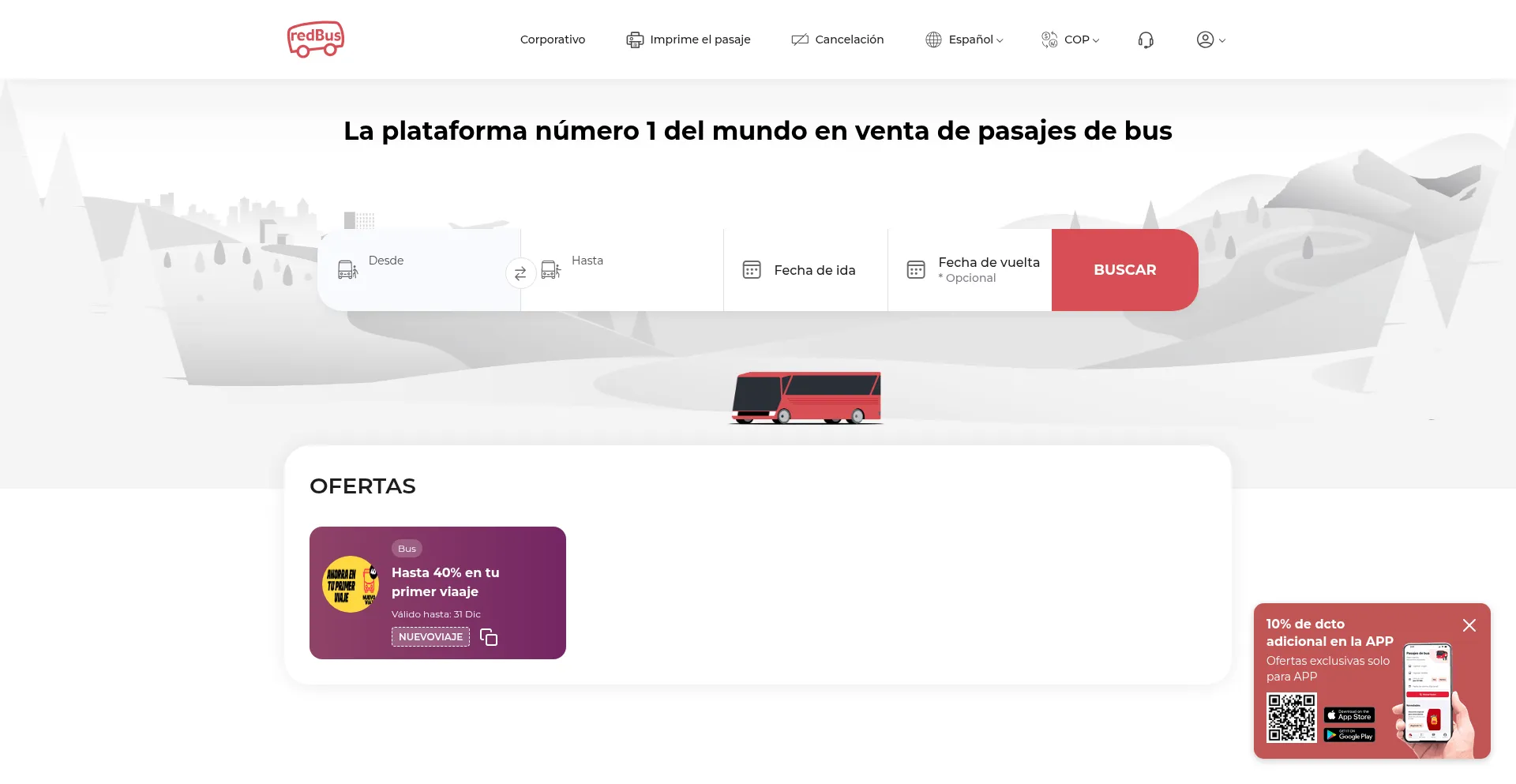Viewport: 1516px width, 784px height.
Task: Copy the NUEVOVIAJE coupon code
Action: [x=489, y=637]
